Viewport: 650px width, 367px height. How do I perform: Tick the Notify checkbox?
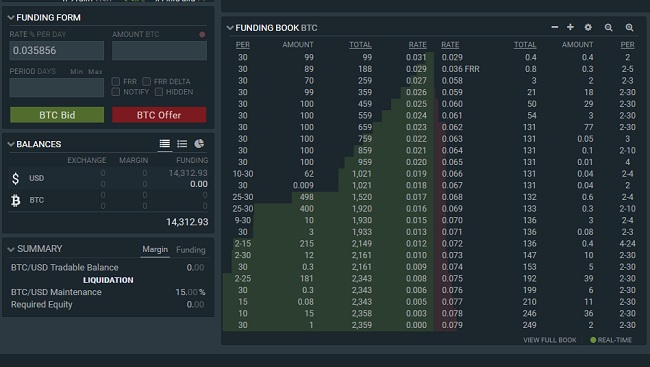pyautogui.click(x=116, y=92)
